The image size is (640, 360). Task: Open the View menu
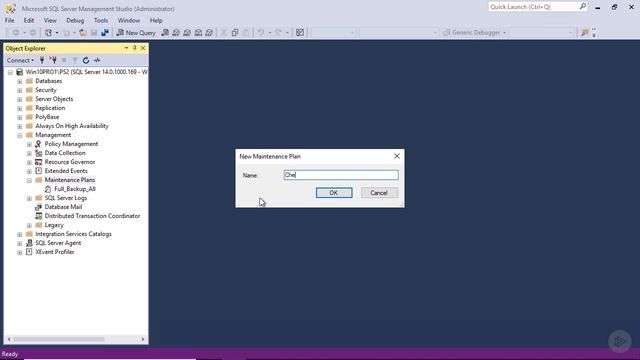click(x=50, y=20)
